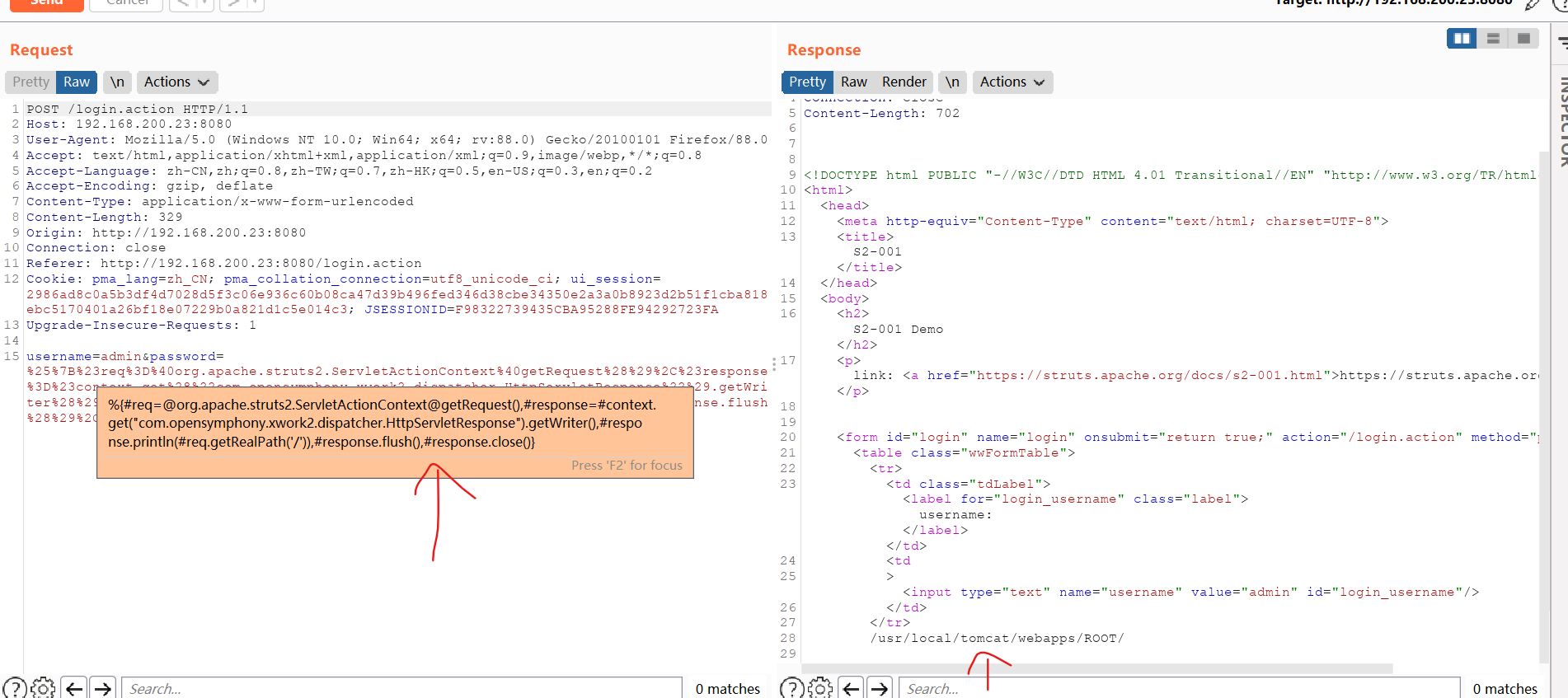Jump to previous match in response search

[x=852, y=687]
